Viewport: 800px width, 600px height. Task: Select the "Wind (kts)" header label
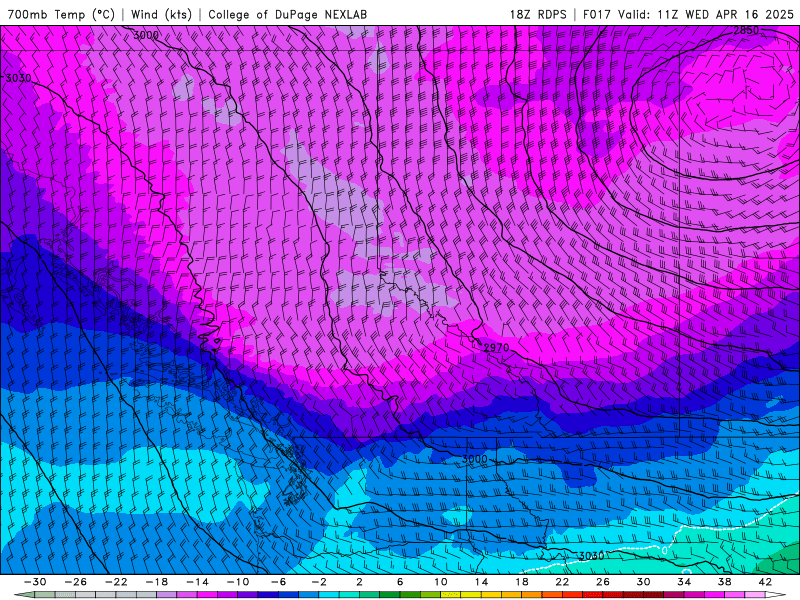point(161,14)
